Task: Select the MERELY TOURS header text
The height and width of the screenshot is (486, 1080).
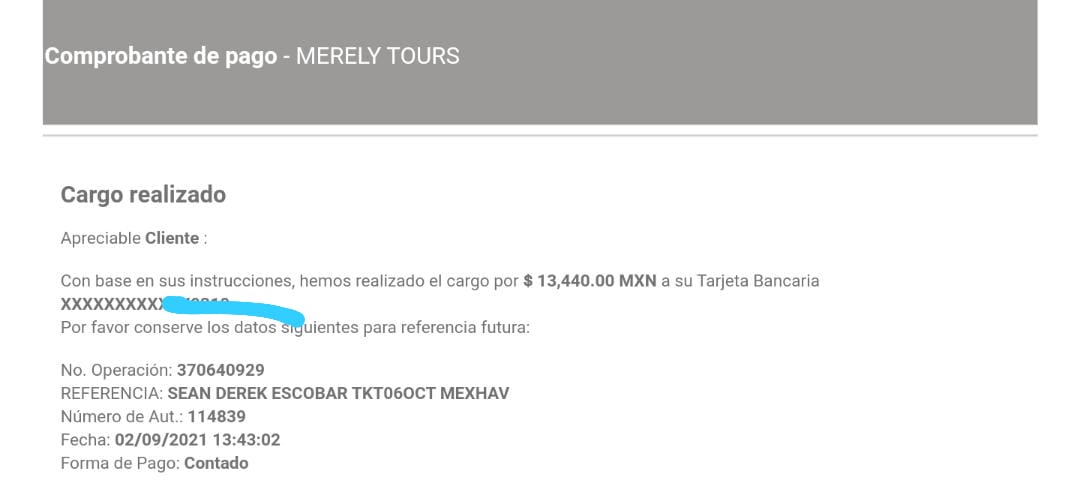Action: [377, 56]
